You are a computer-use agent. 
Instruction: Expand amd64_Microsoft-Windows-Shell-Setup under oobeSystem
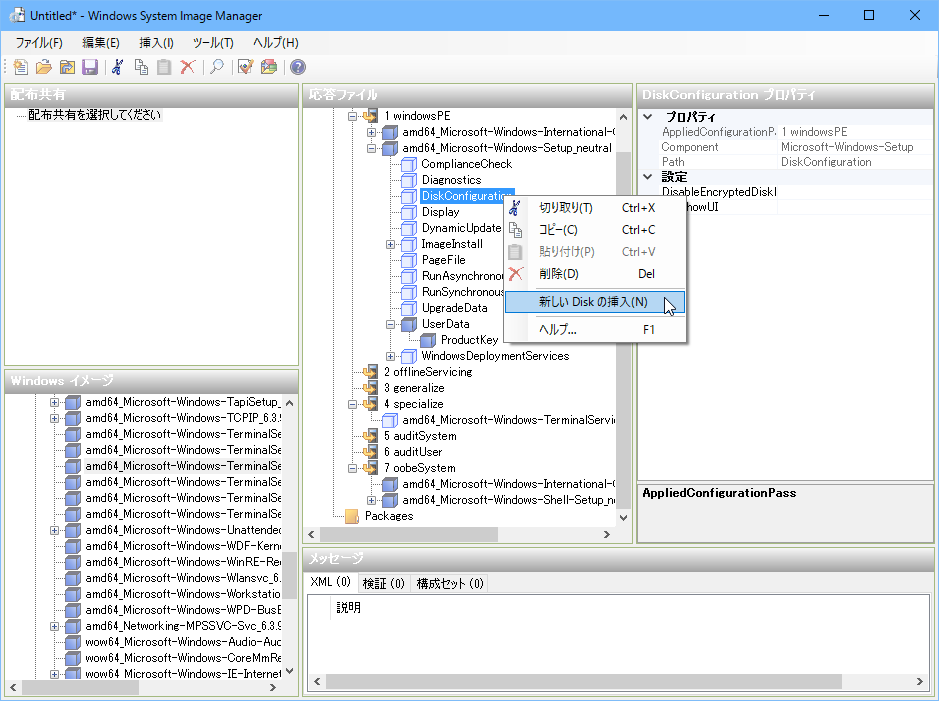371,500
